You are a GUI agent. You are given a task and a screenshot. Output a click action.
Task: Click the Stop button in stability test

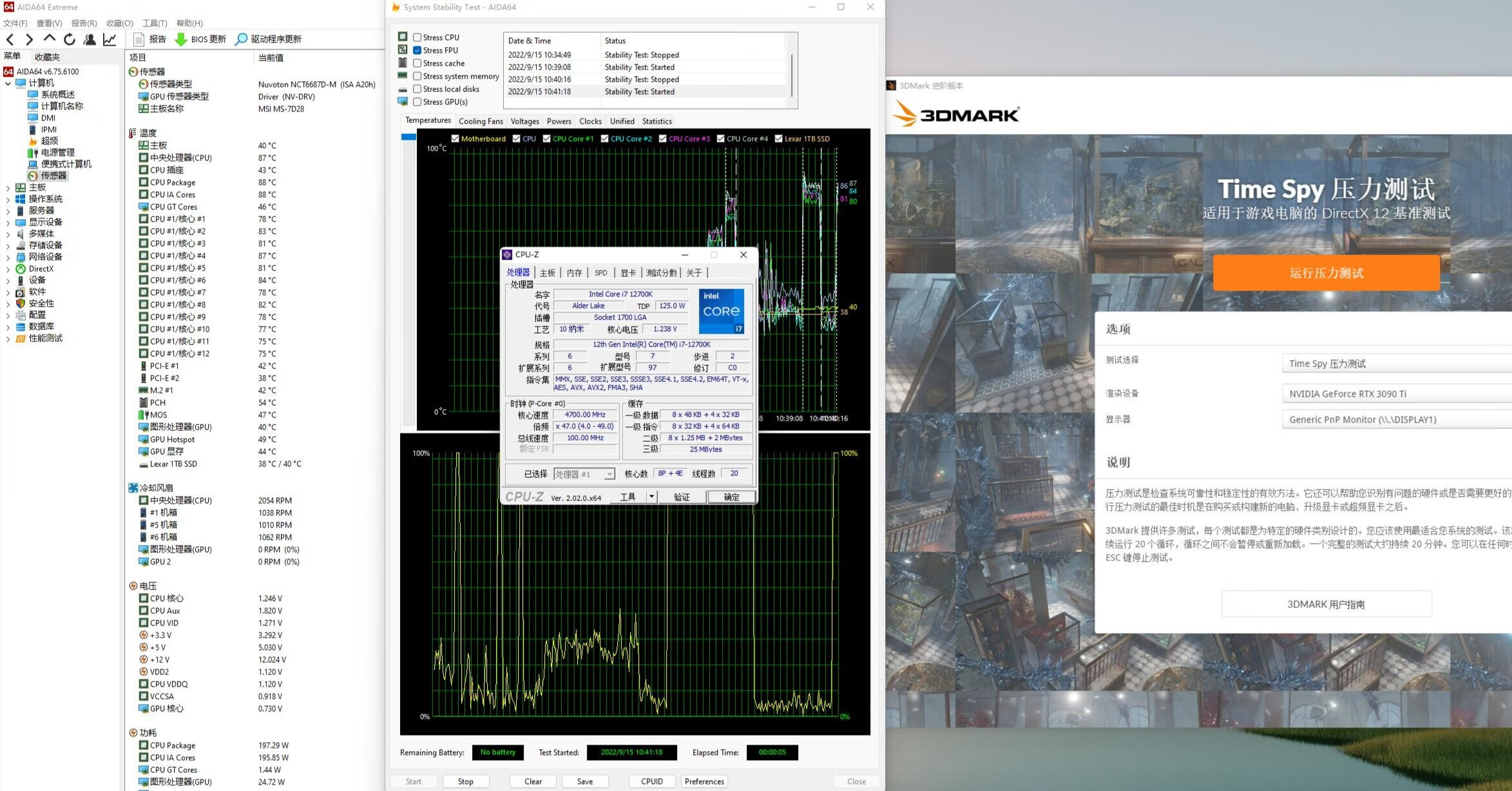click(465, 781)
